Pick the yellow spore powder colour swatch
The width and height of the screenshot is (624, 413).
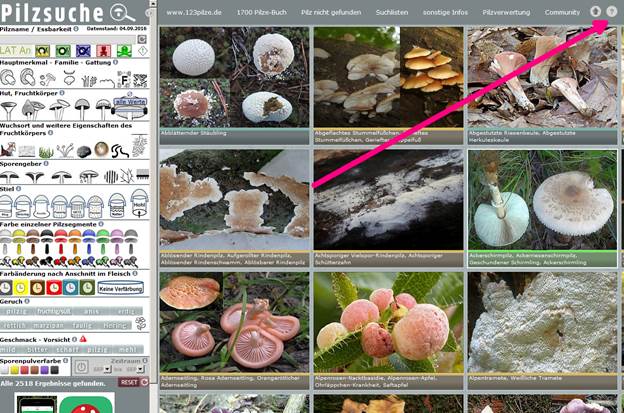15,370
